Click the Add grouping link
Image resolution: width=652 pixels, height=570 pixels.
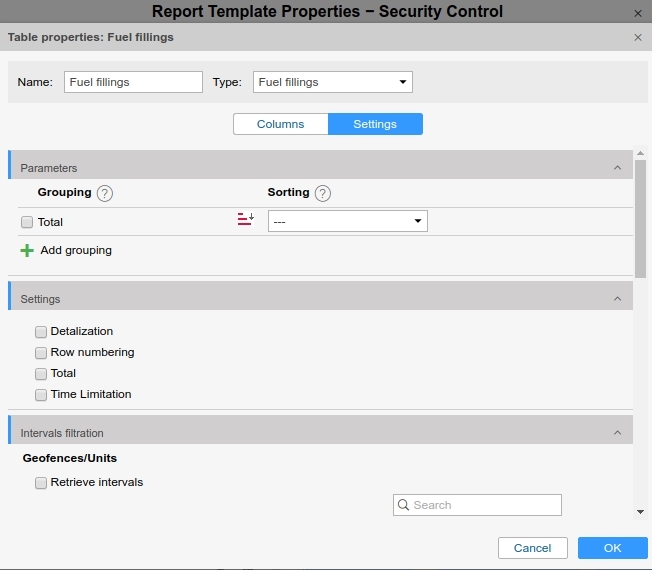[x=76, y=250]
